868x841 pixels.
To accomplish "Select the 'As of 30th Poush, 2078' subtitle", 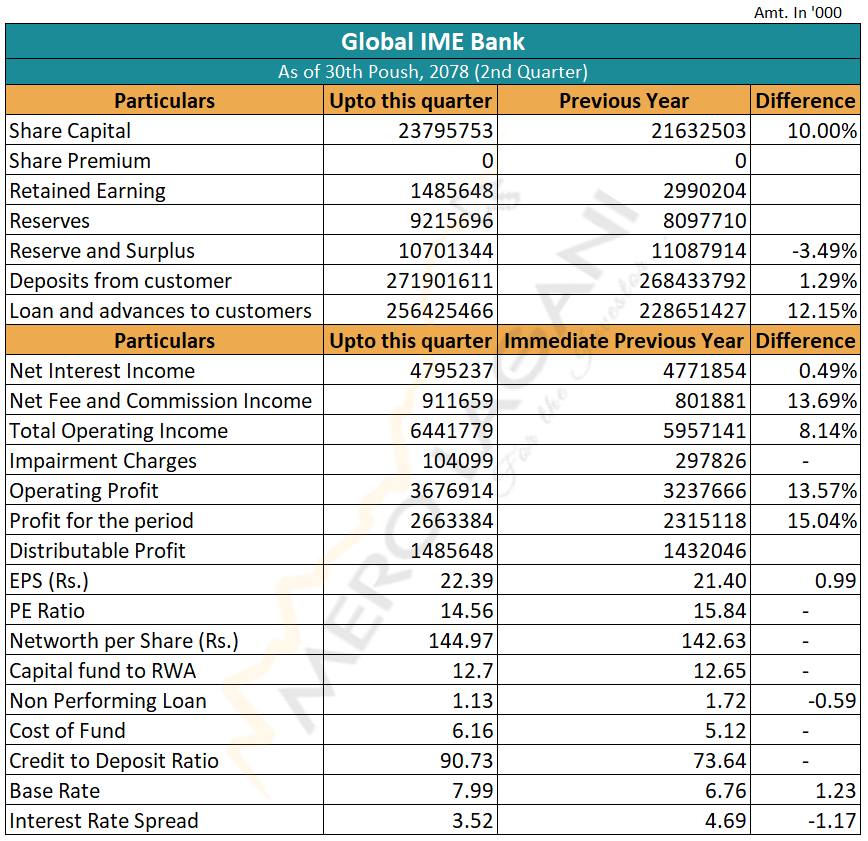I will click(x=433, y=72).
